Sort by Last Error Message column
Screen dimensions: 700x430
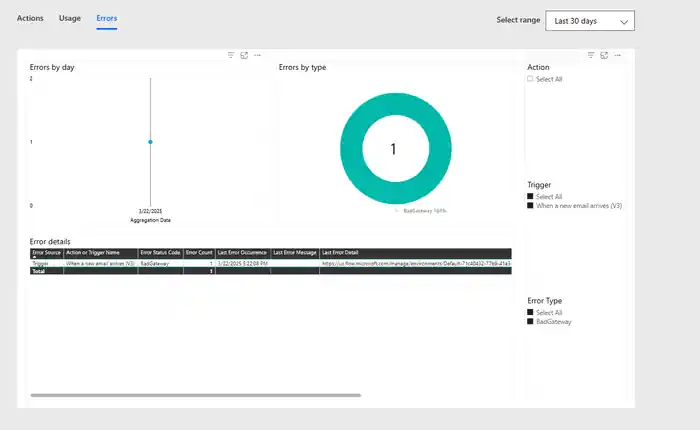tap(295, 253)
